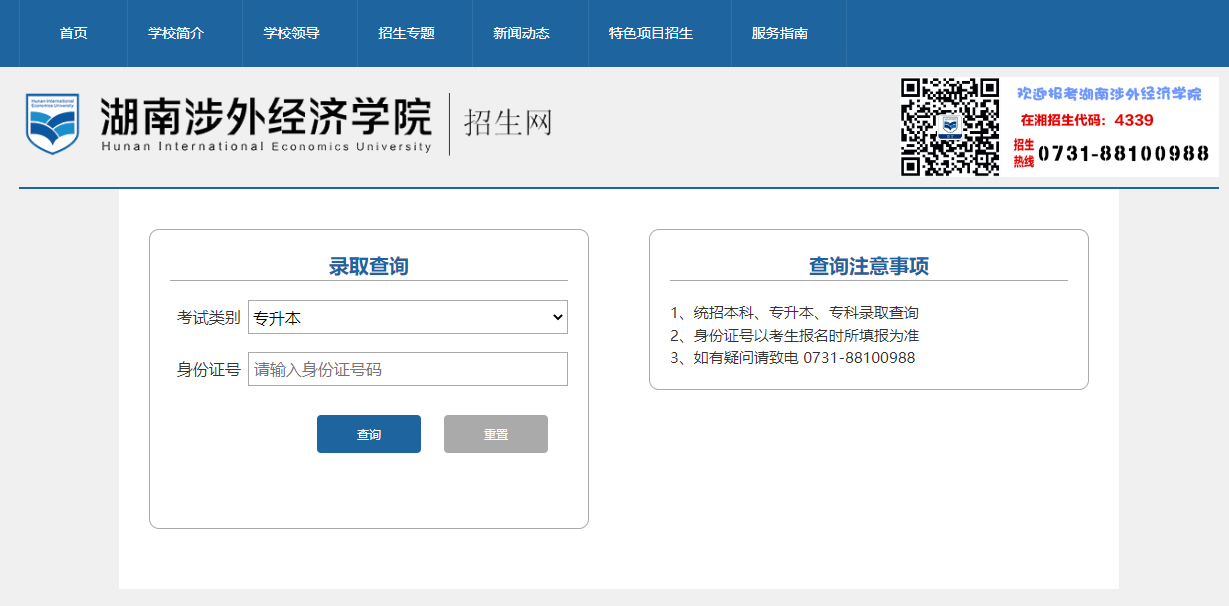Viewport: 1229px width, 606px height.
Task: Click the 查询 query button
Action: (x=368, y=433)
